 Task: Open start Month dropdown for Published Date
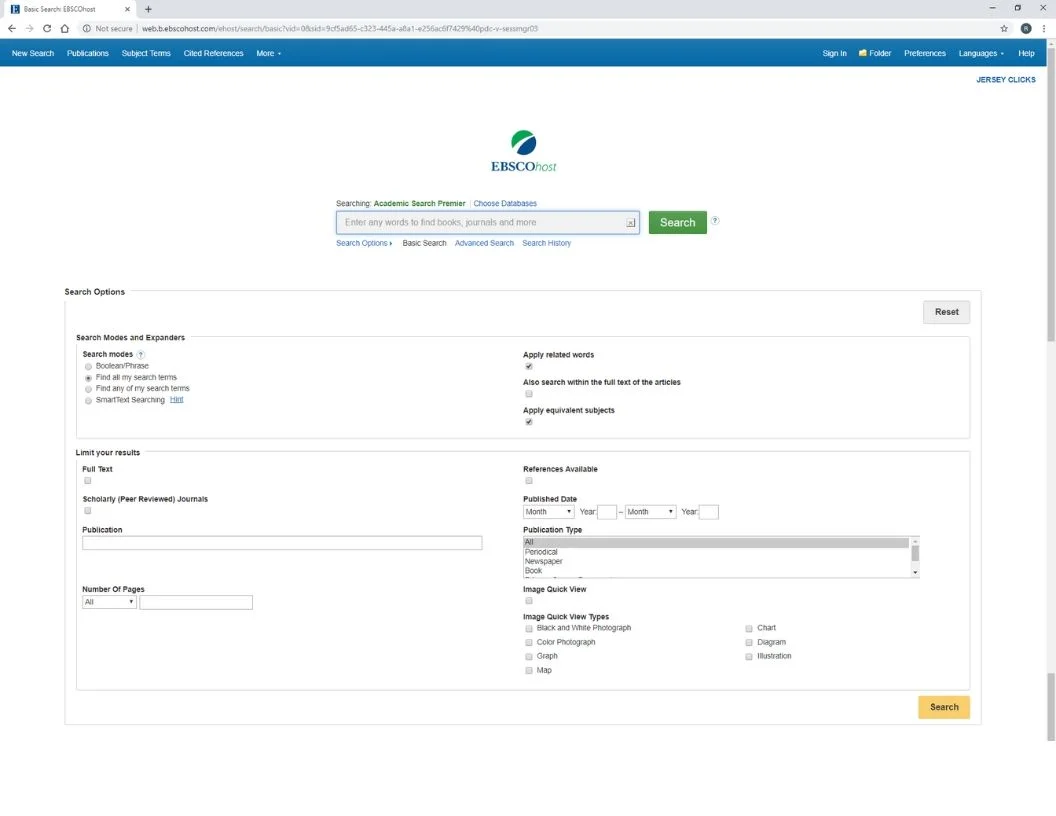click(x=548, y=512)
